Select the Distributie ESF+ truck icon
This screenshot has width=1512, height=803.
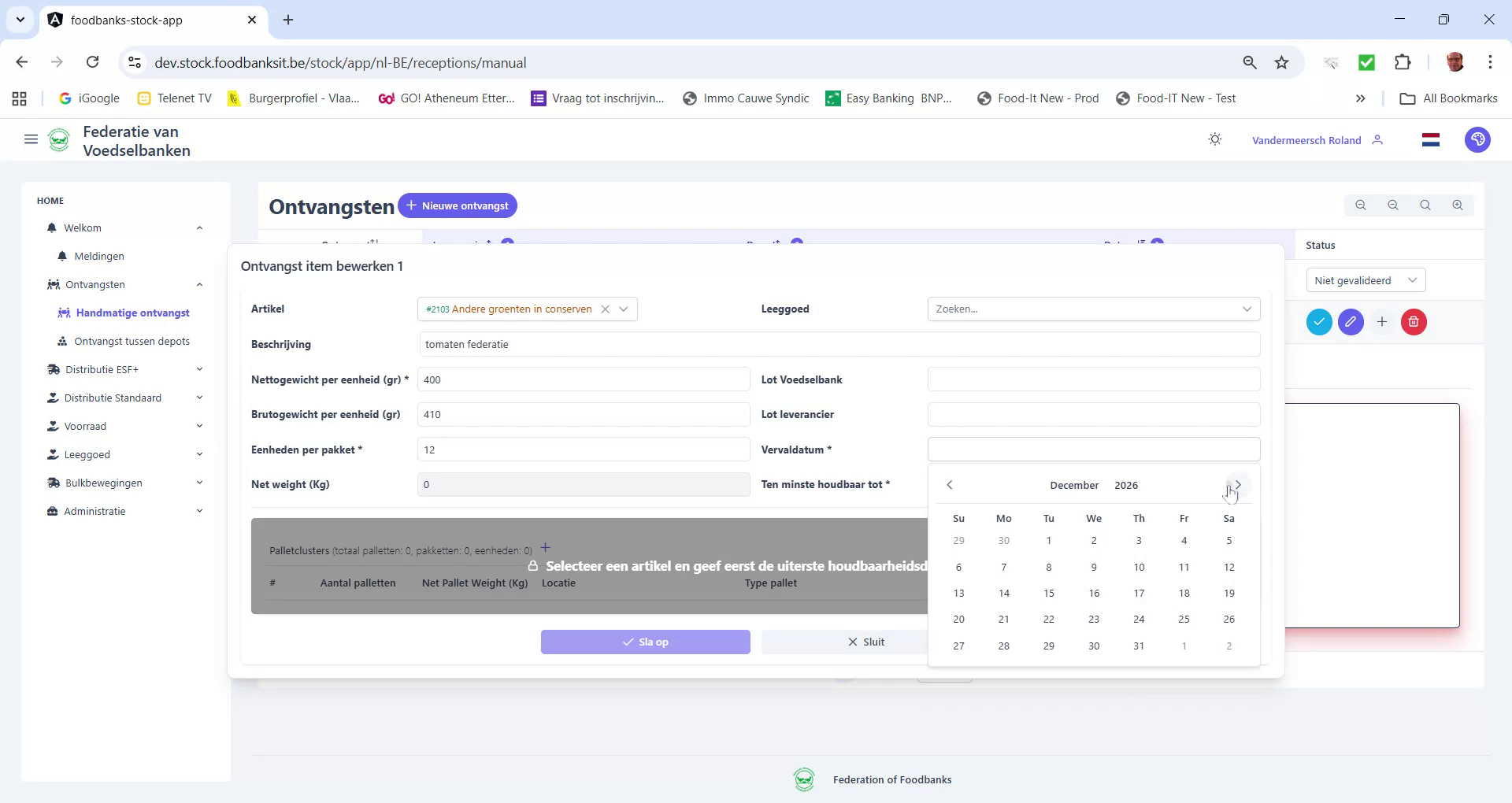click(x=52, y=369)
